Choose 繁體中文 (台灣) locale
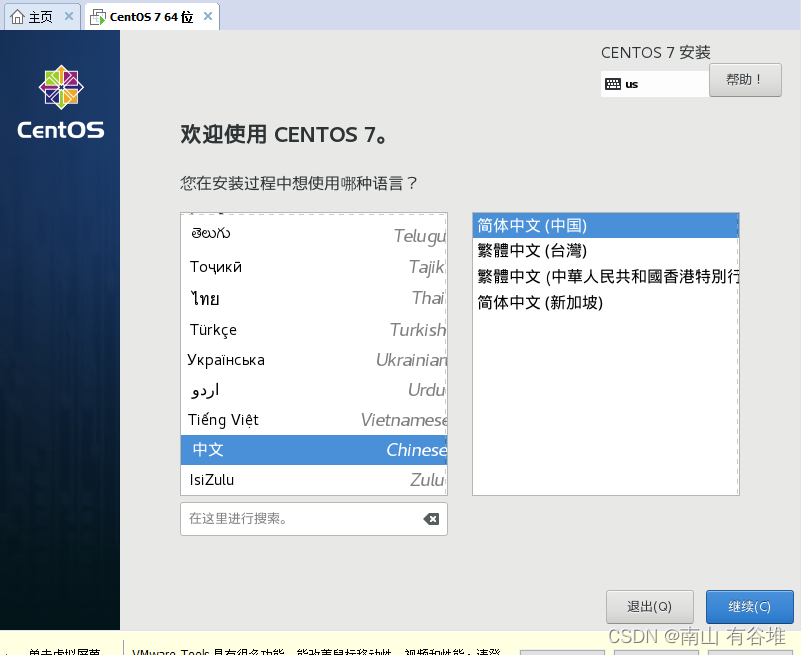 pyautogui.click(x=605, y=250)
